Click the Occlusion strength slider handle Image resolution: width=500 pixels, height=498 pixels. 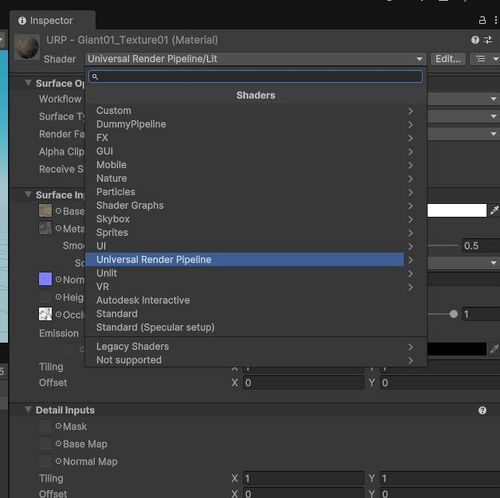click(x=454, y=314)
